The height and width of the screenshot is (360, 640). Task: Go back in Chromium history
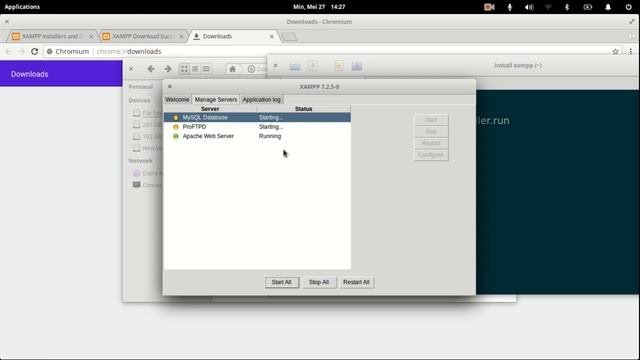click(9, 51)
